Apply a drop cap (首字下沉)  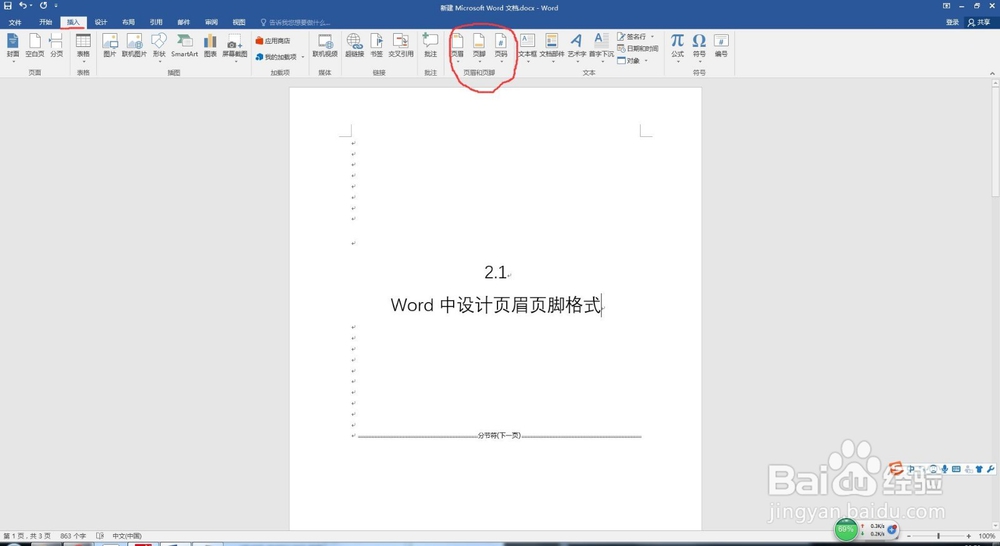point(601,47)
